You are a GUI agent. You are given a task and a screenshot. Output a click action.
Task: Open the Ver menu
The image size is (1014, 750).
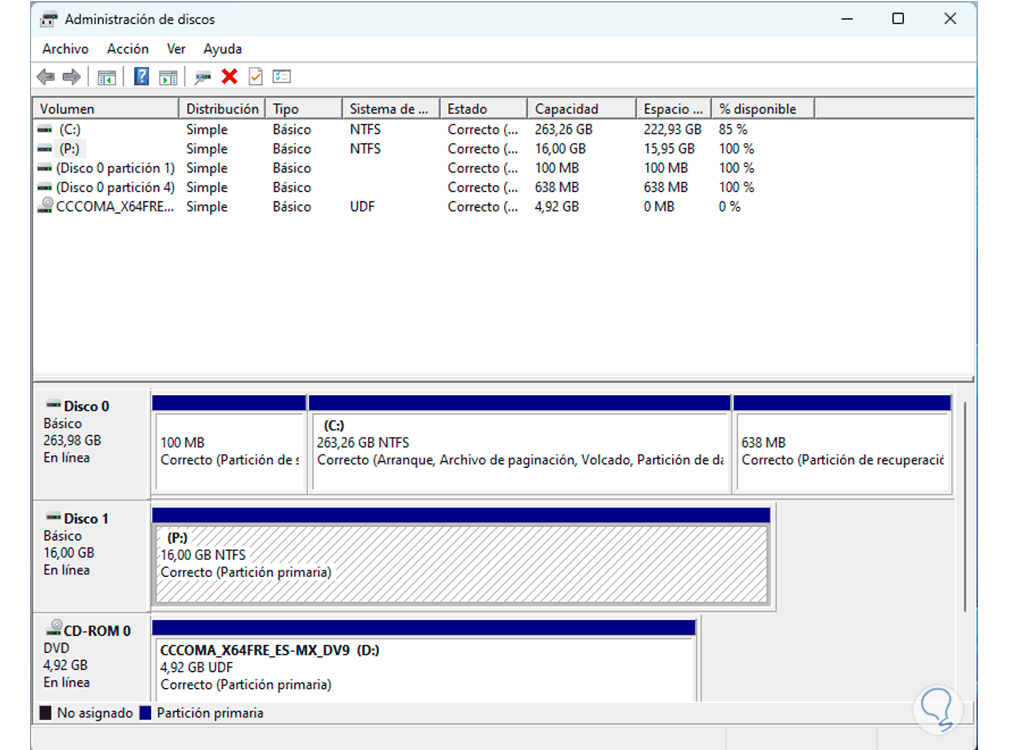(x=176, y=49)
